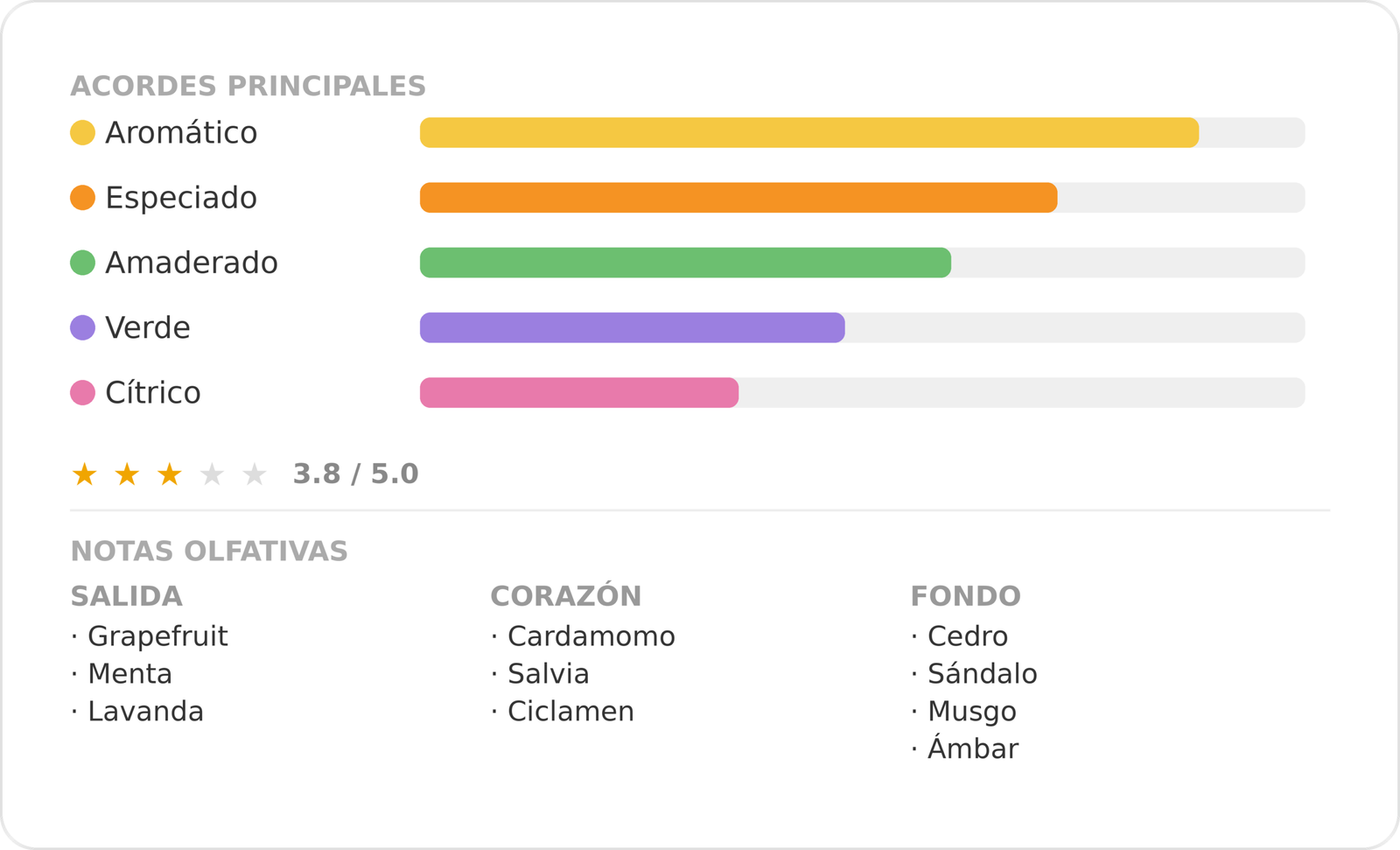
Task: Click the yellow Aromático color dot
Action: 82,133
